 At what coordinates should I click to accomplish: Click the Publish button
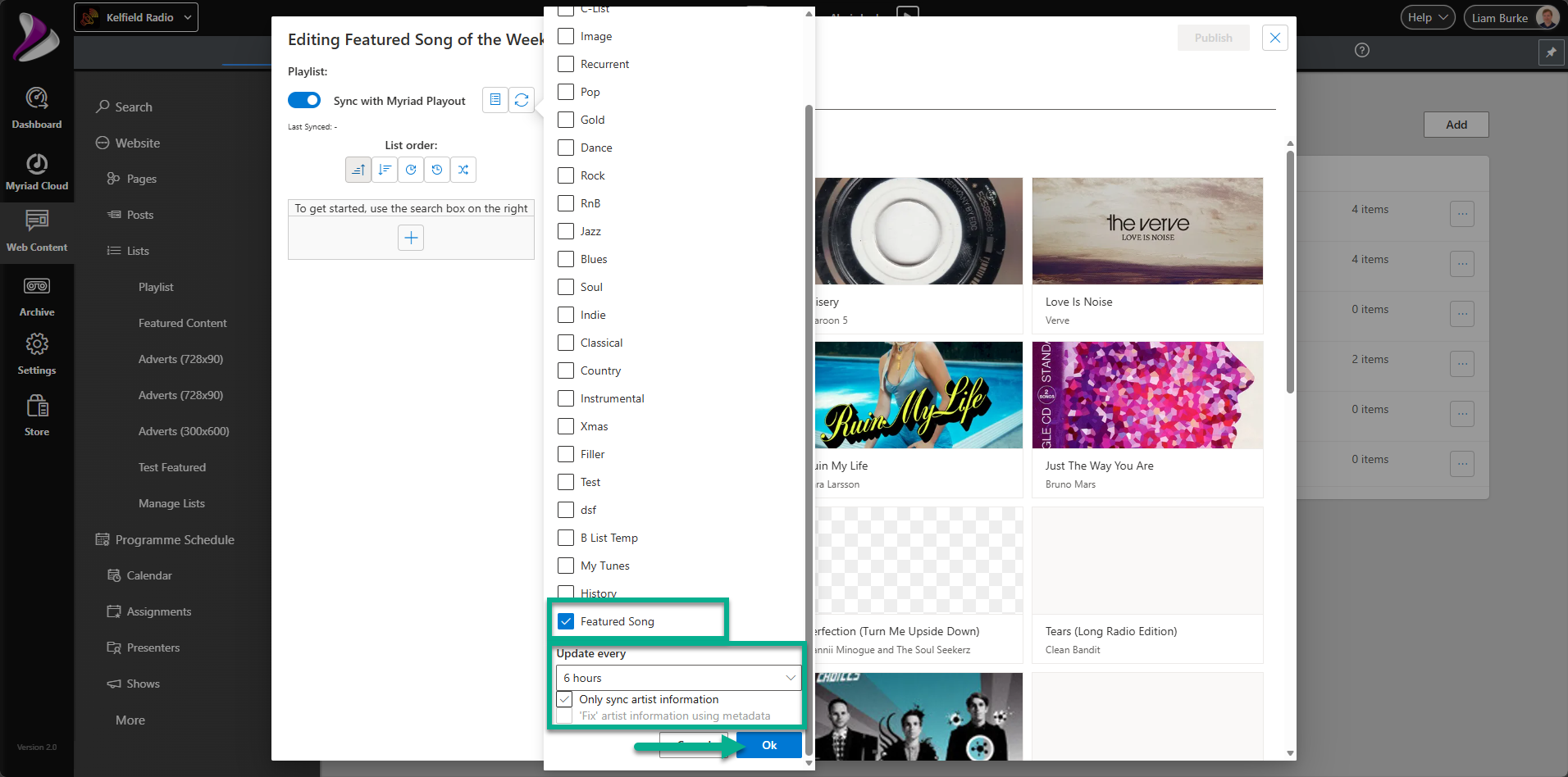point(1214,38)
